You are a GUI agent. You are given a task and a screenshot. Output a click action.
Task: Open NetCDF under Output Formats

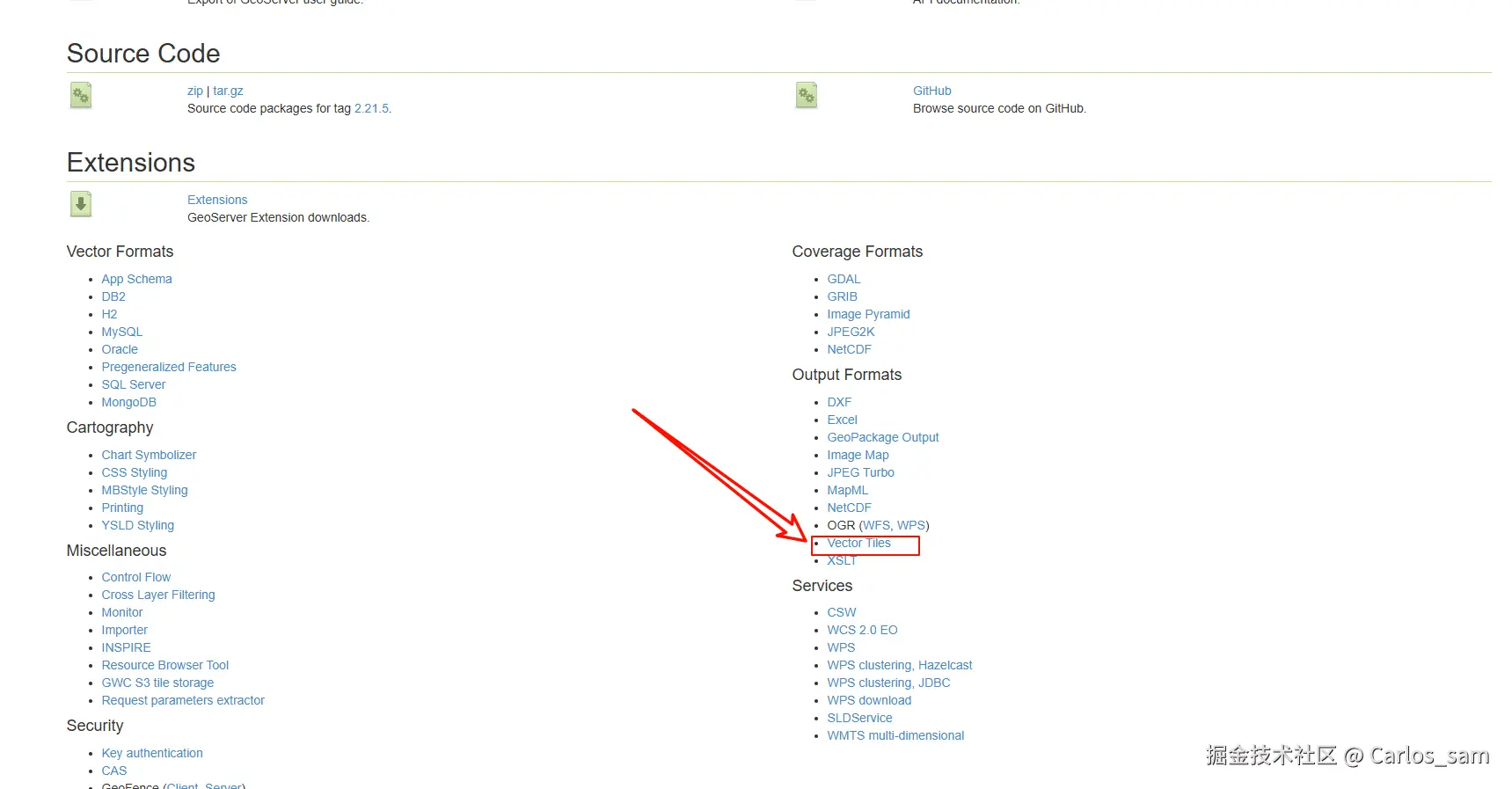pyautogui.click(x=849, y=508)
